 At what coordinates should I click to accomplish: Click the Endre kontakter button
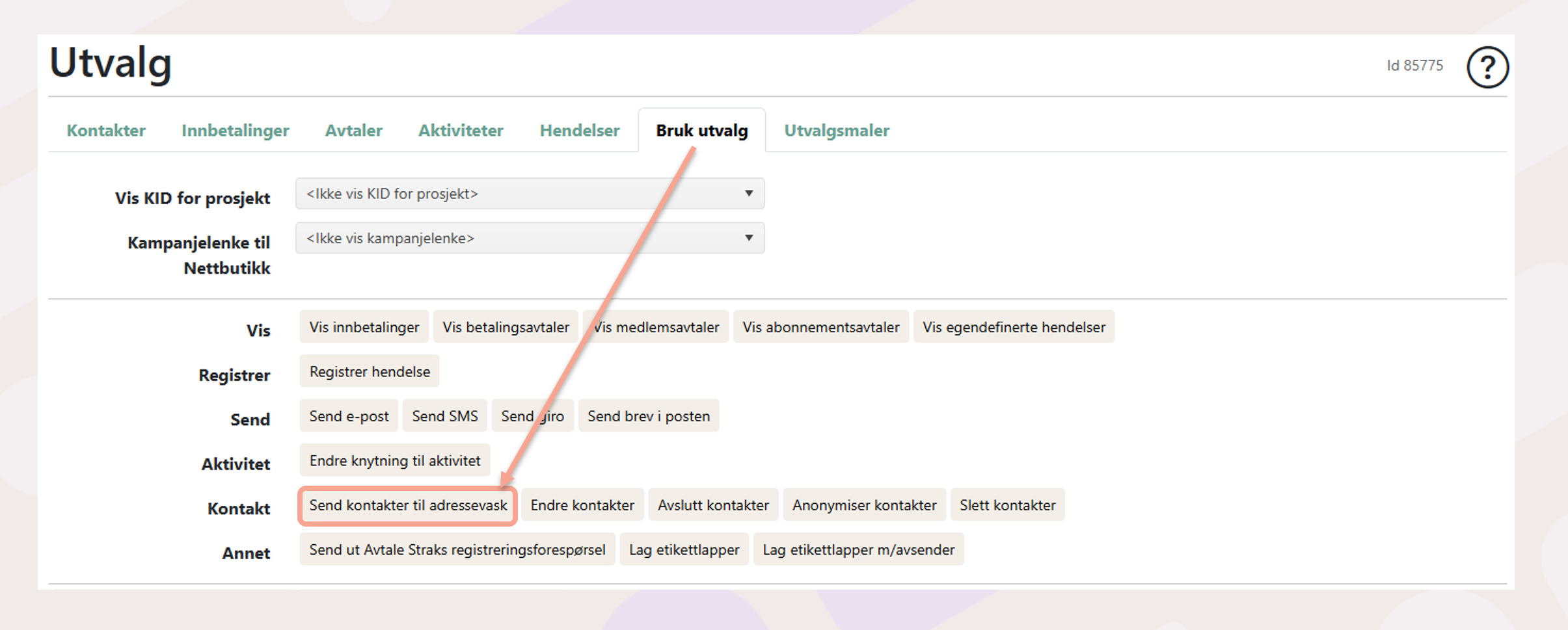582,505
